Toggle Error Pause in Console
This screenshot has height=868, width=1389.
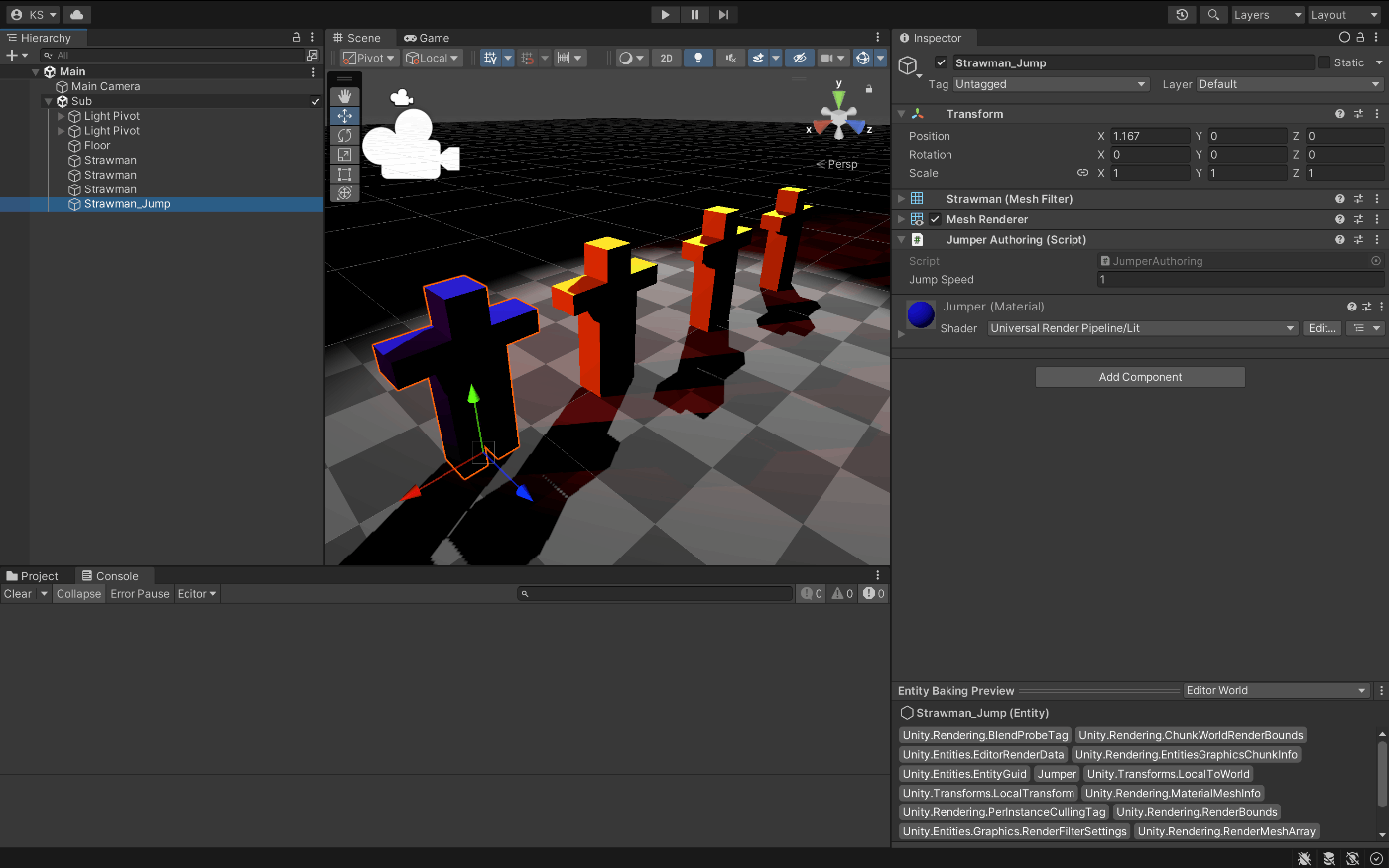[x=140, y=594]
